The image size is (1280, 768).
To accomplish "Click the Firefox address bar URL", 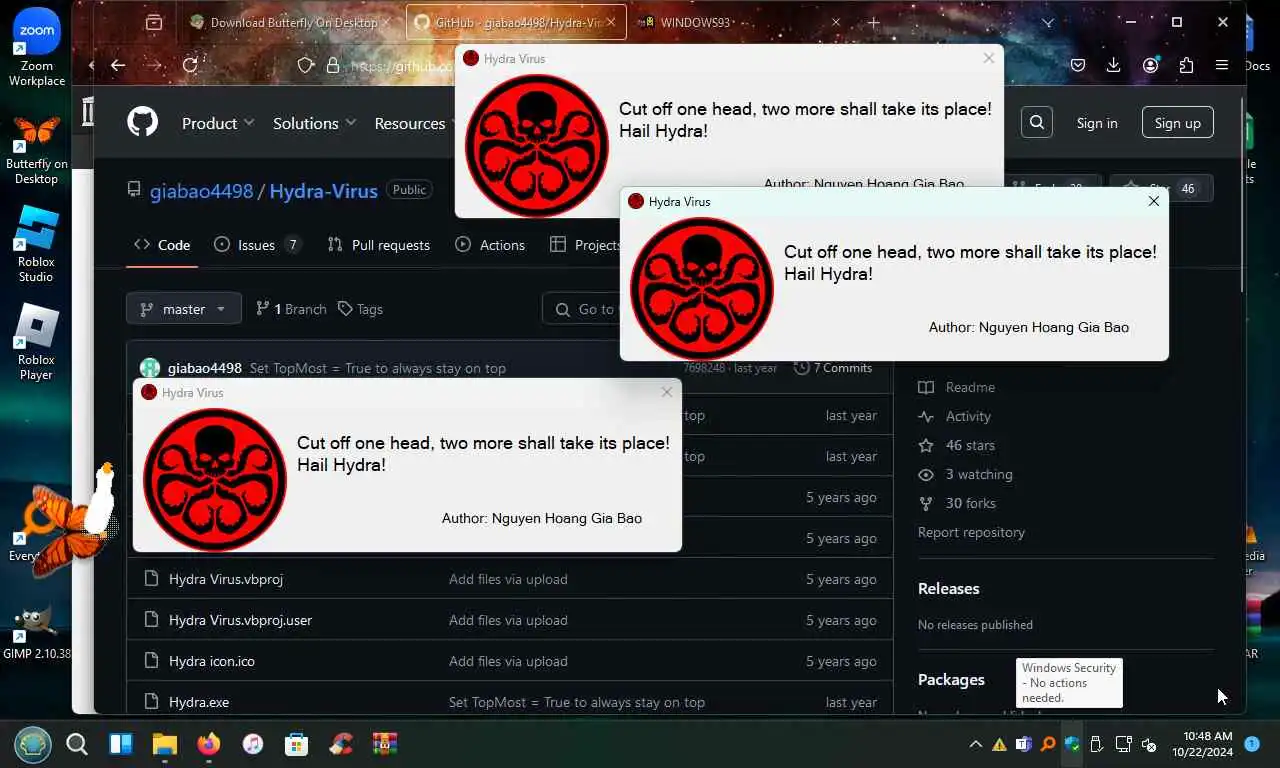I will 400,66.
